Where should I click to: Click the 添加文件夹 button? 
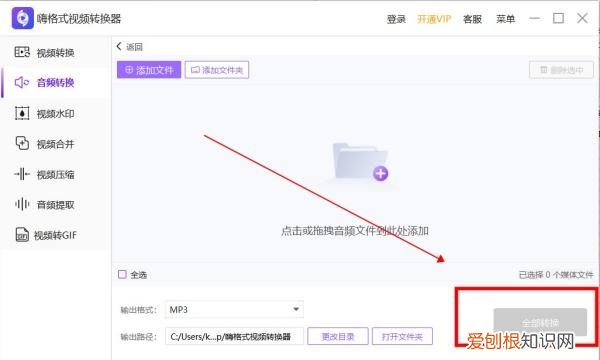coord(217,70)
